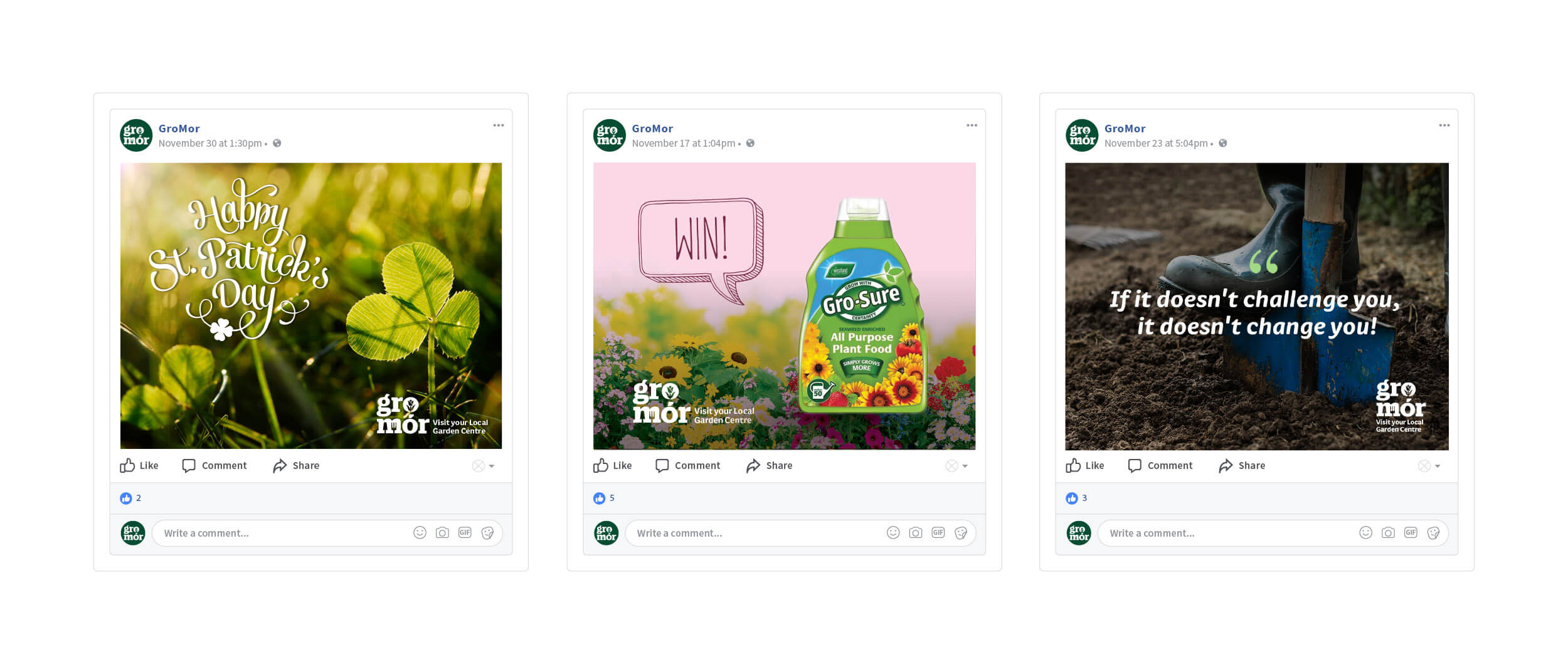Share the Gro-Sure WIN post
Image resolution: width=1568 pixels, height=664 pixels.
pyautogui.click(x=769, y=465)
